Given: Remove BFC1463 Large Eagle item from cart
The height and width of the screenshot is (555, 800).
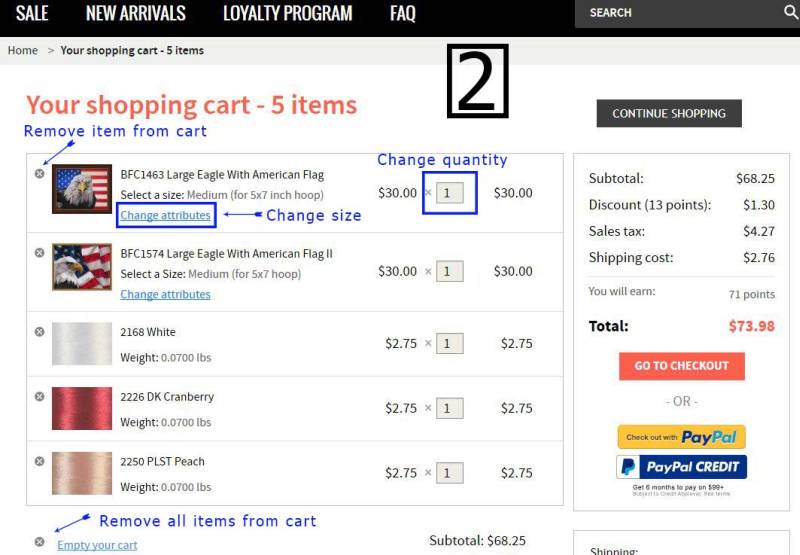Looking at the screenshot, I should [x=39, y=173].
